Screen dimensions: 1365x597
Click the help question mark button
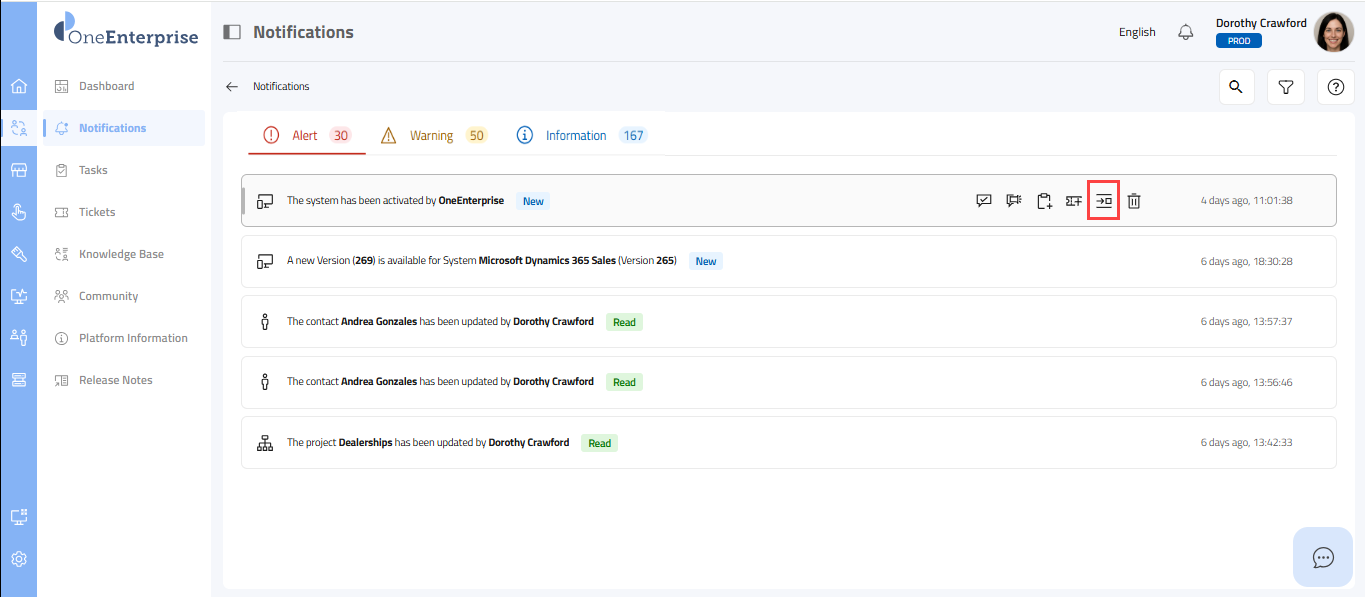[1335, 87]
